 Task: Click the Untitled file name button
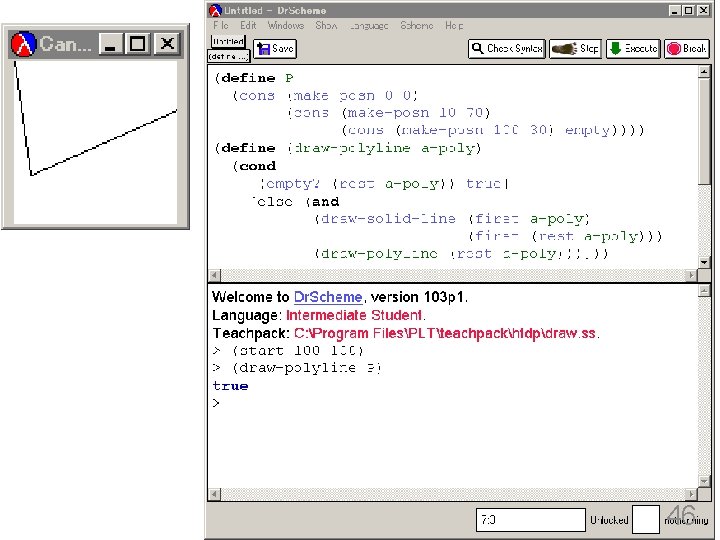pos(228,41)
